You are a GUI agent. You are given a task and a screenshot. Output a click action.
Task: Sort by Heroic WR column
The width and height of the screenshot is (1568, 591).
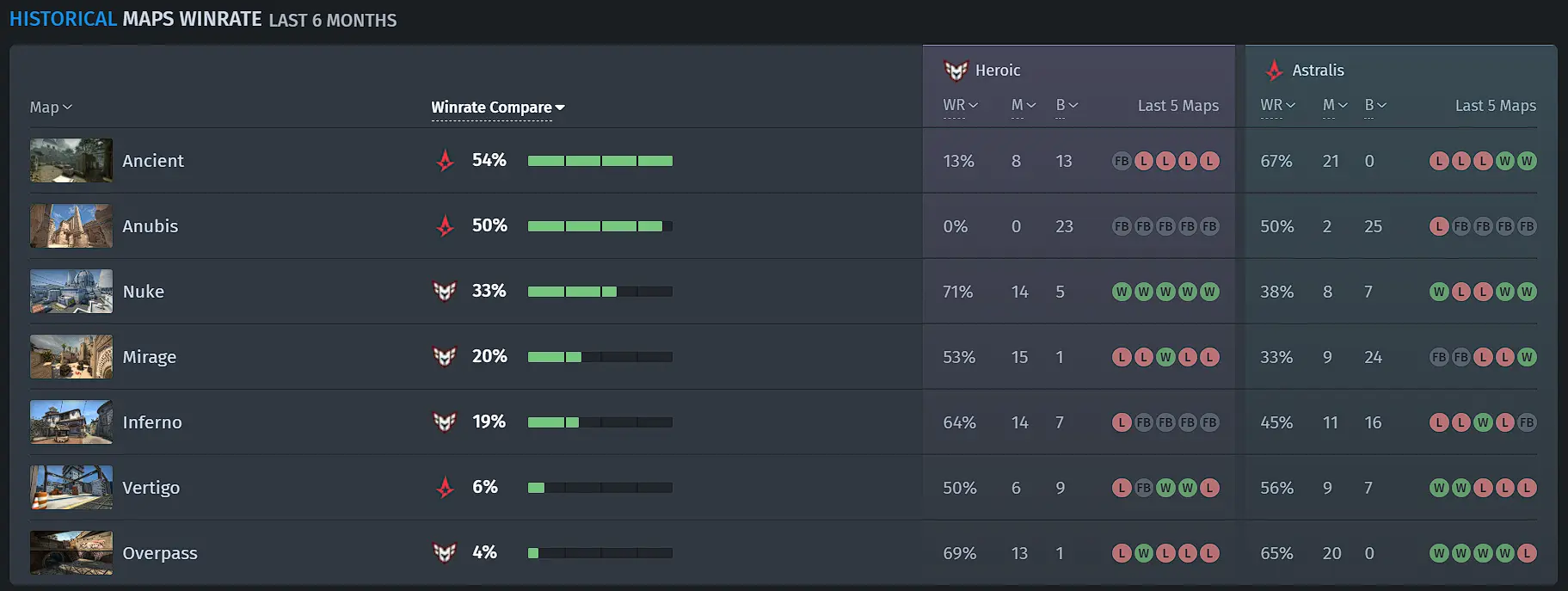[960, 105]
